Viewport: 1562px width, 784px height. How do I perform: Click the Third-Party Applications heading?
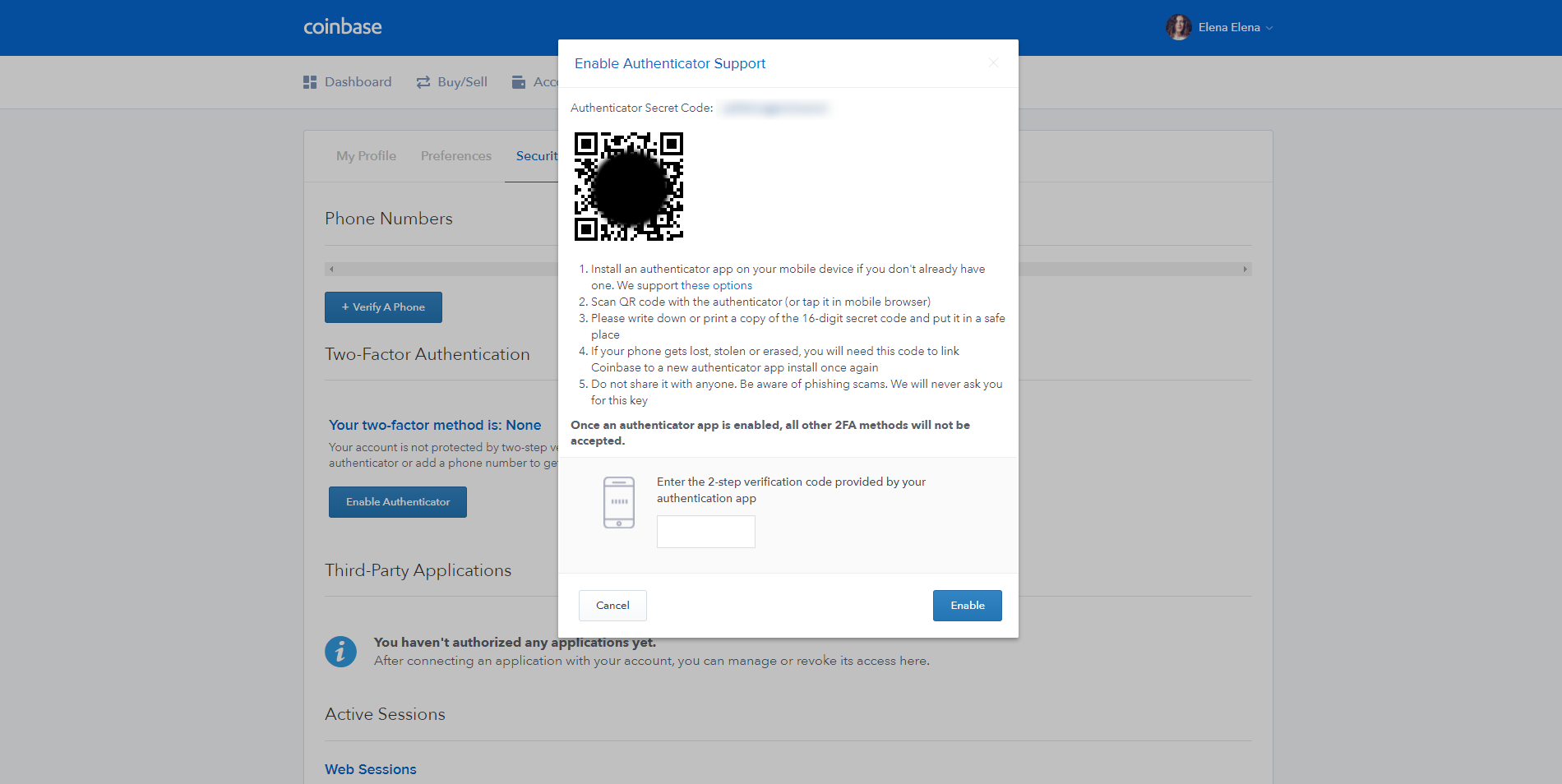(x=418, y=570)
